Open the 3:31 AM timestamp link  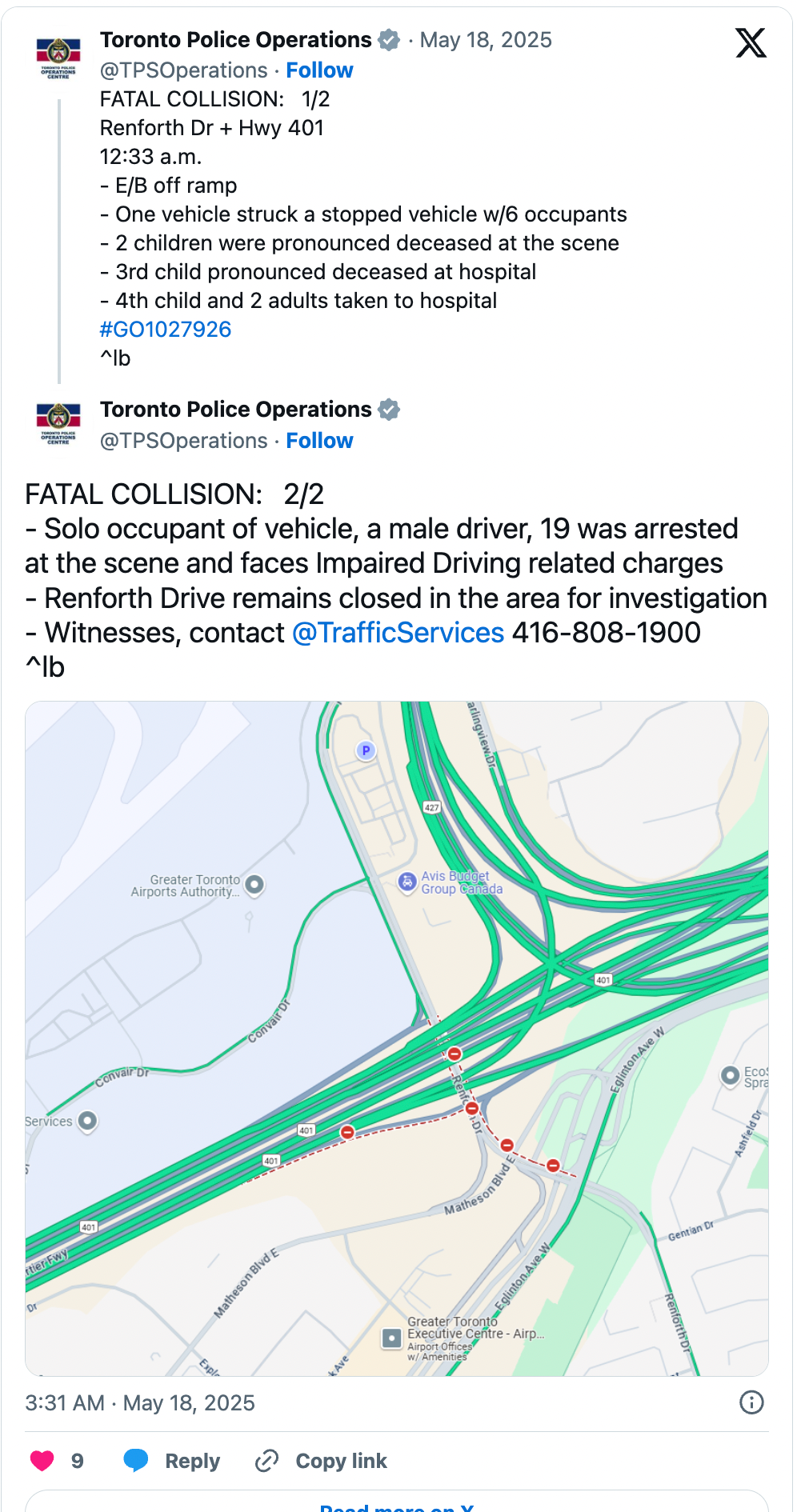140,1402
